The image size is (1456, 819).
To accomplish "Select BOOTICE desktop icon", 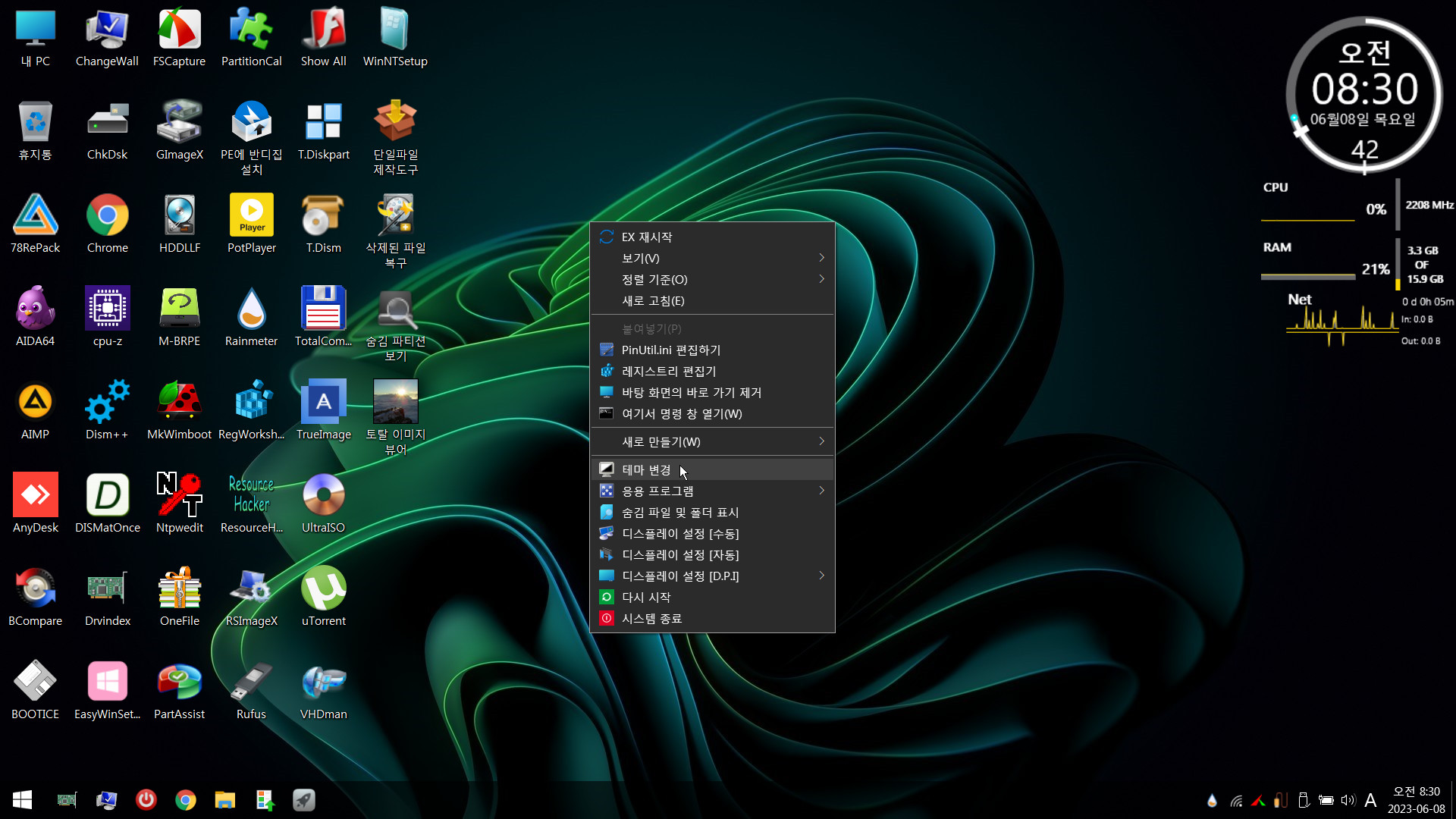I will (x=35, y=691).
